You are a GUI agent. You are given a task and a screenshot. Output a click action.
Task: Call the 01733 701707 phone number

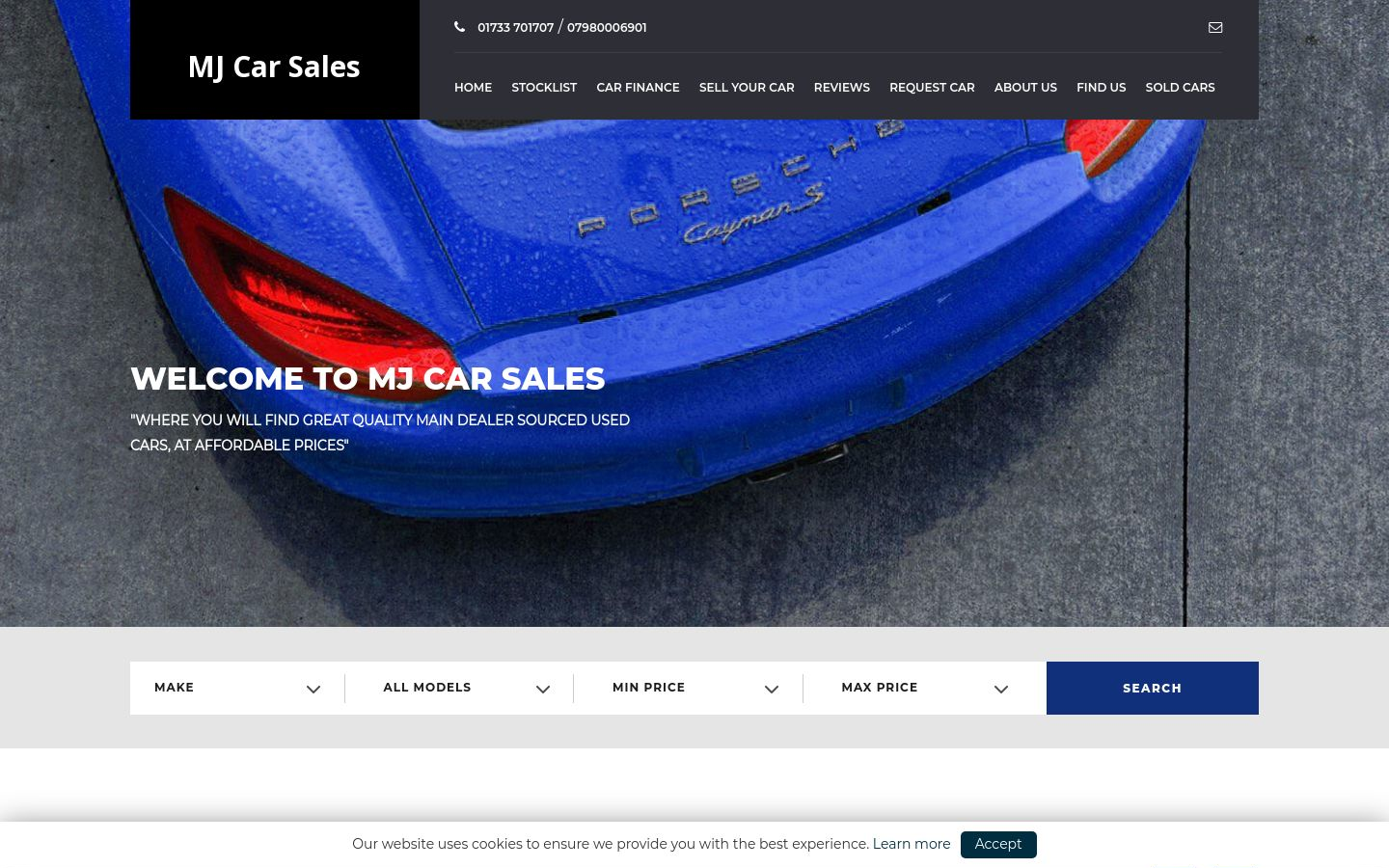click(x=515, y=27)
